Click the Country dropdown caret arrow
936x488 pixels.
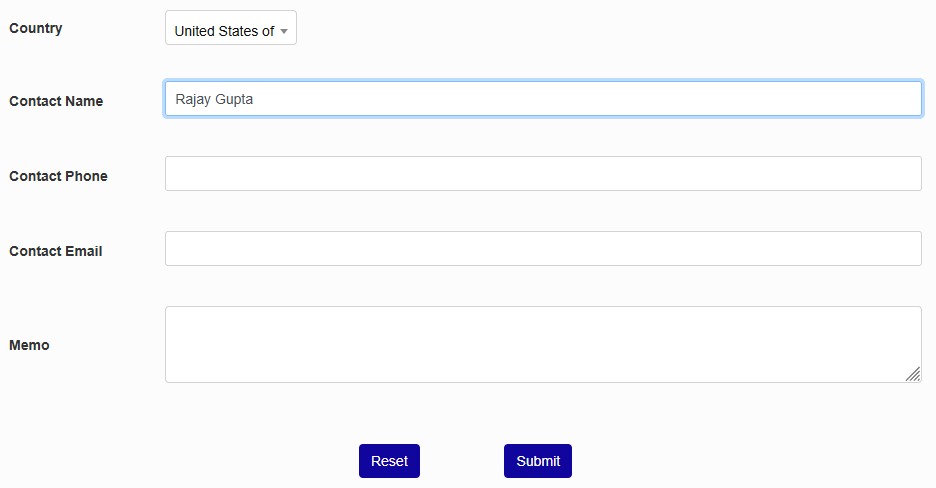coord(284,31)
